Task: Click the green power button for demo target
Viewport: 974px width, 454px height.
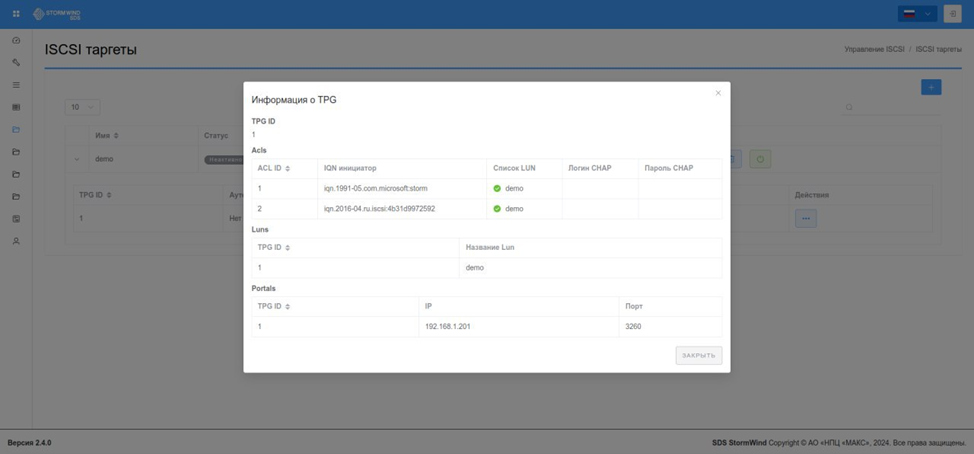Action: (x=760, y=159)
